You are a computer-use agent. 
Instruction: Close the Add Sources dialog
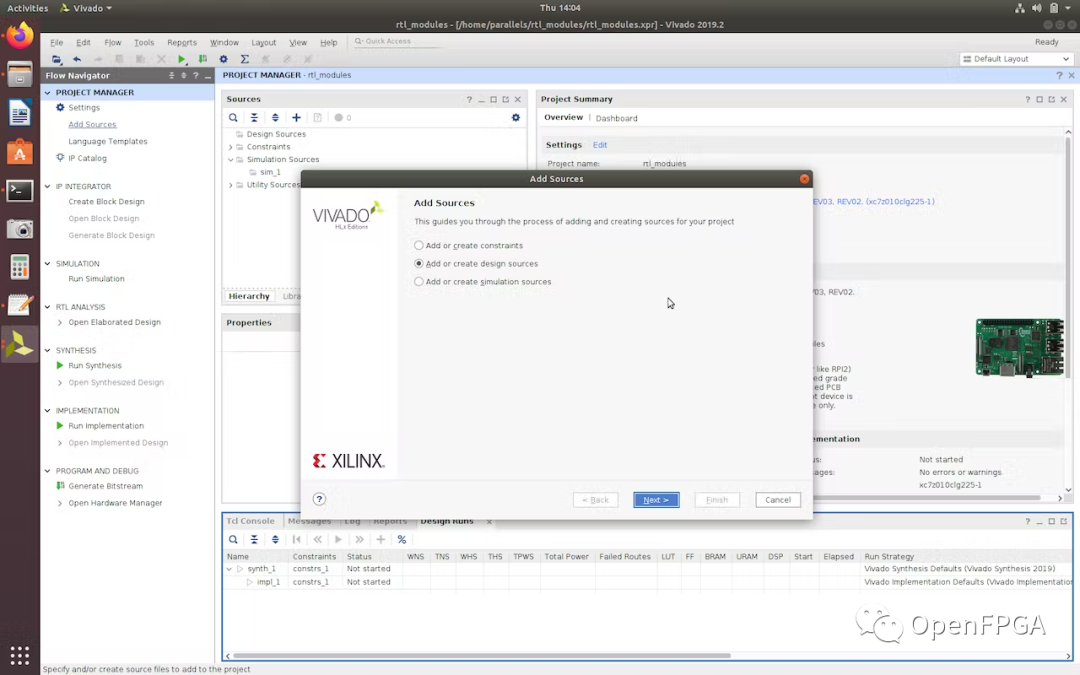click(x=804, y=179)
